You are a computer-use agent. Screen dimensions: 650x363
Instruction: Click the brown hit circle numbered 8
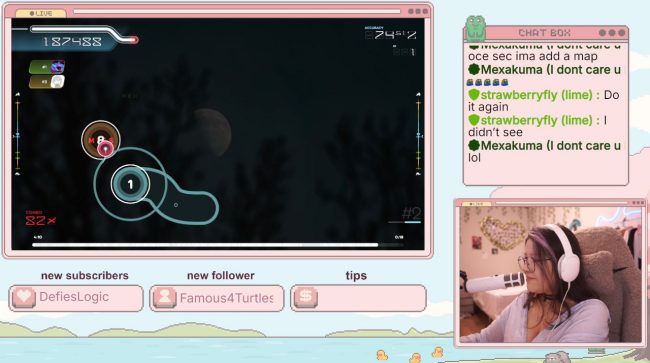(101, 140)
